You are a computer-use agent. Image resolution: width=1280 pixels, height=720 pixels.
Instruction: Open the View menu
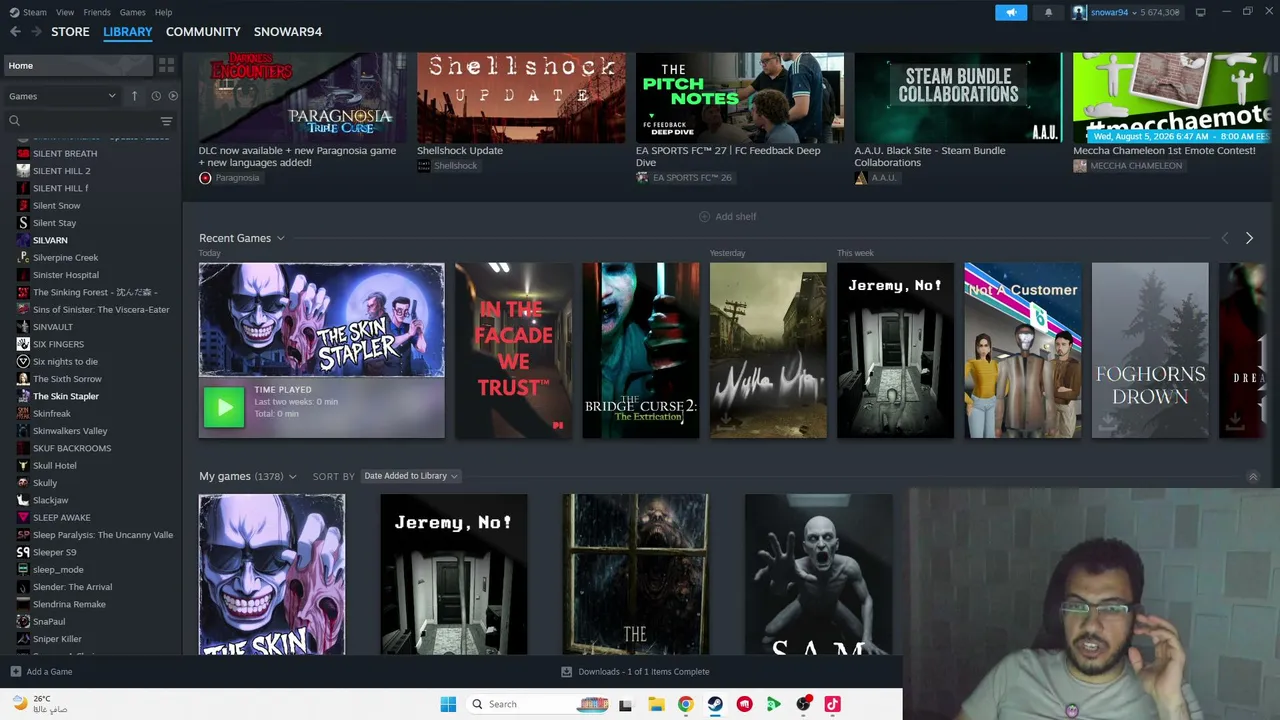pyautogui.click(x=65, y=12)
